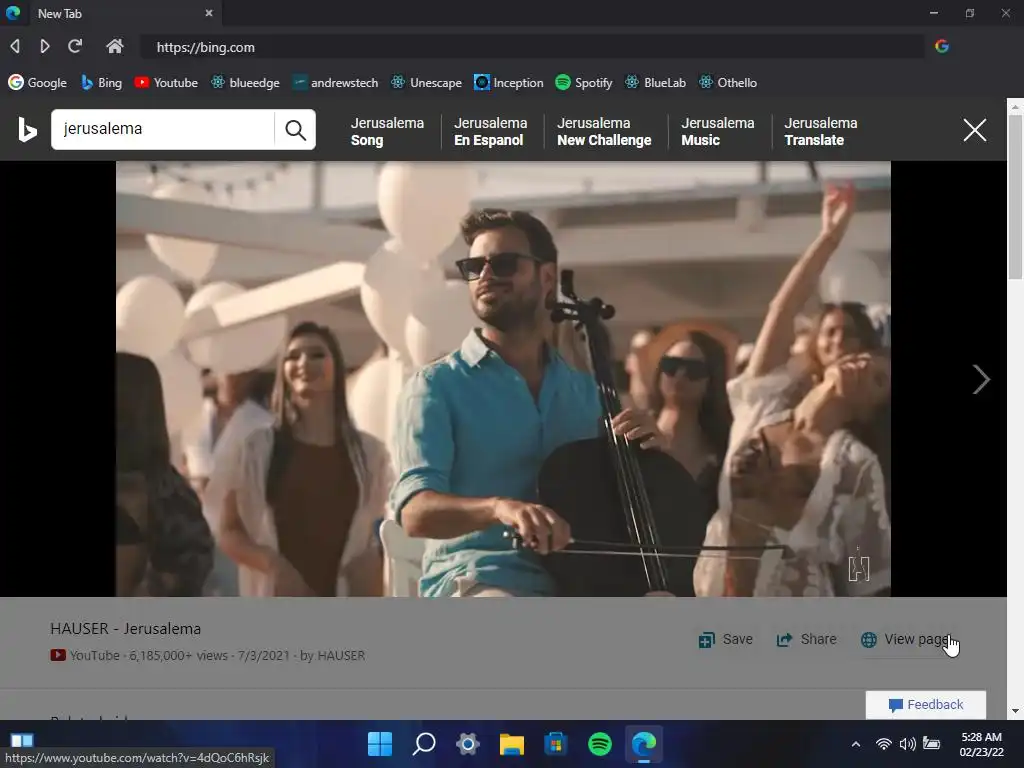Image resolution: width=1024 pixels, height=768 pixels.
Task: Open Spotify from the taskbar
Action: click(600, 743)
